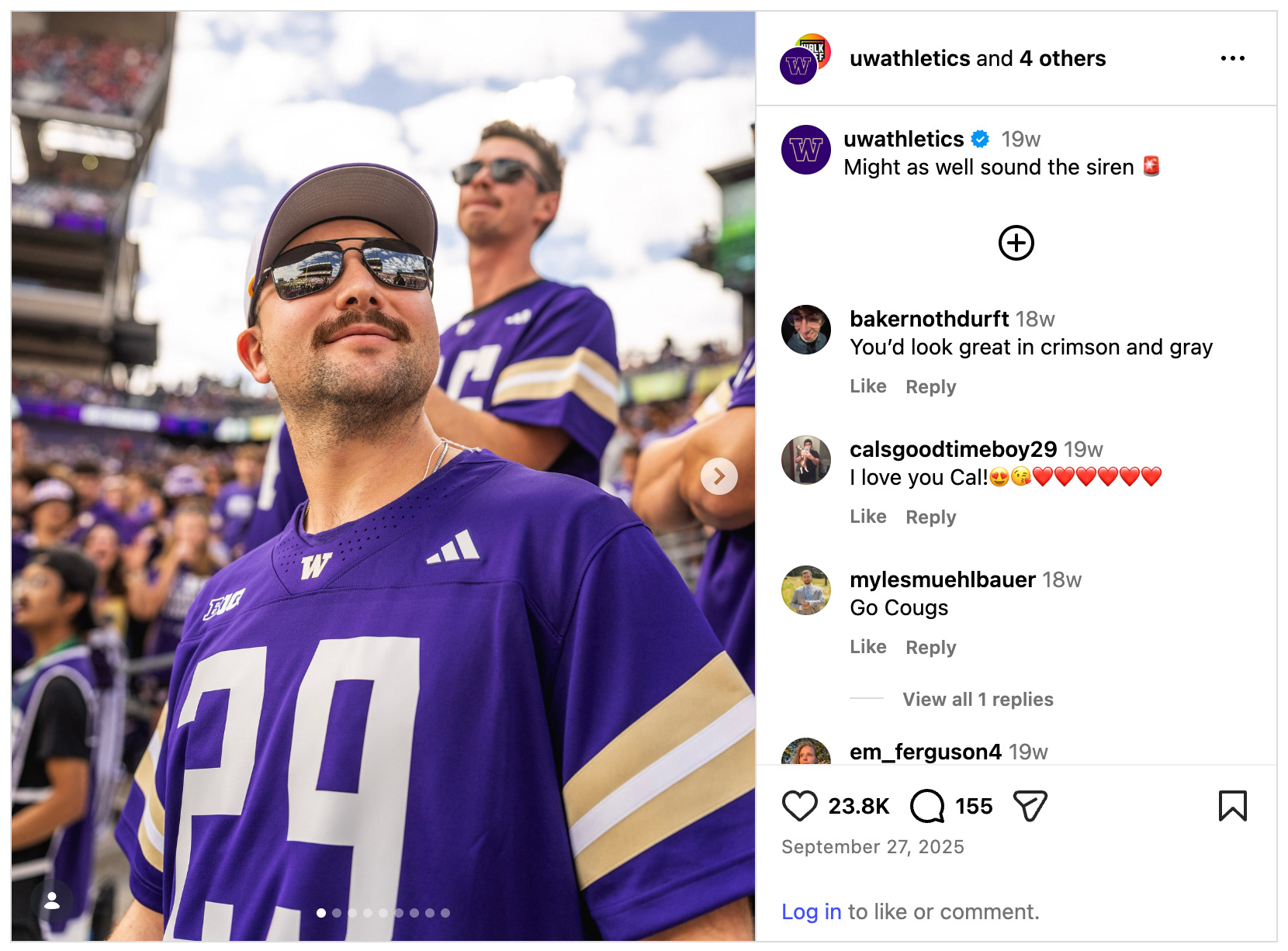Jump to the second carousel dot
Screen dimensions: 1288x951
[337, 913]
